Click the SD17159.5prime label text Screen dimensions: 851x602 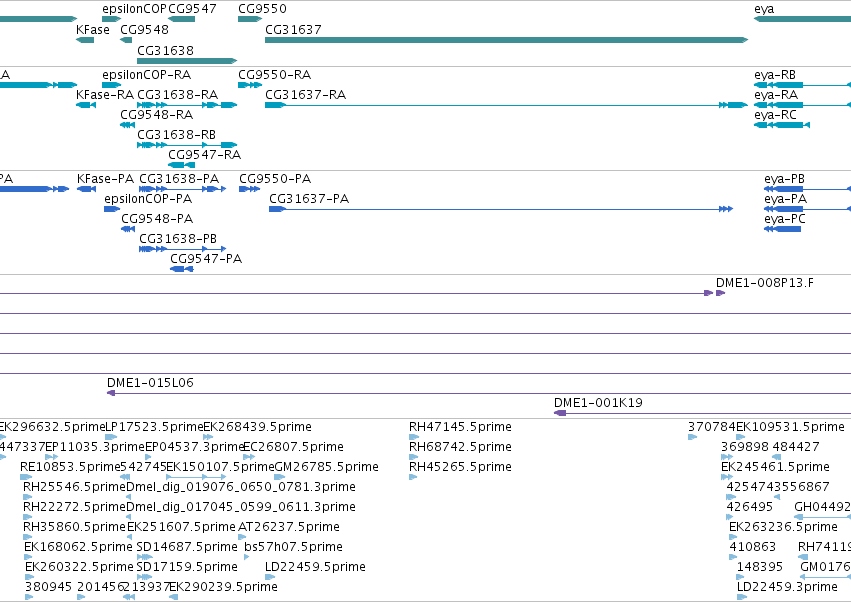point(187,567)
